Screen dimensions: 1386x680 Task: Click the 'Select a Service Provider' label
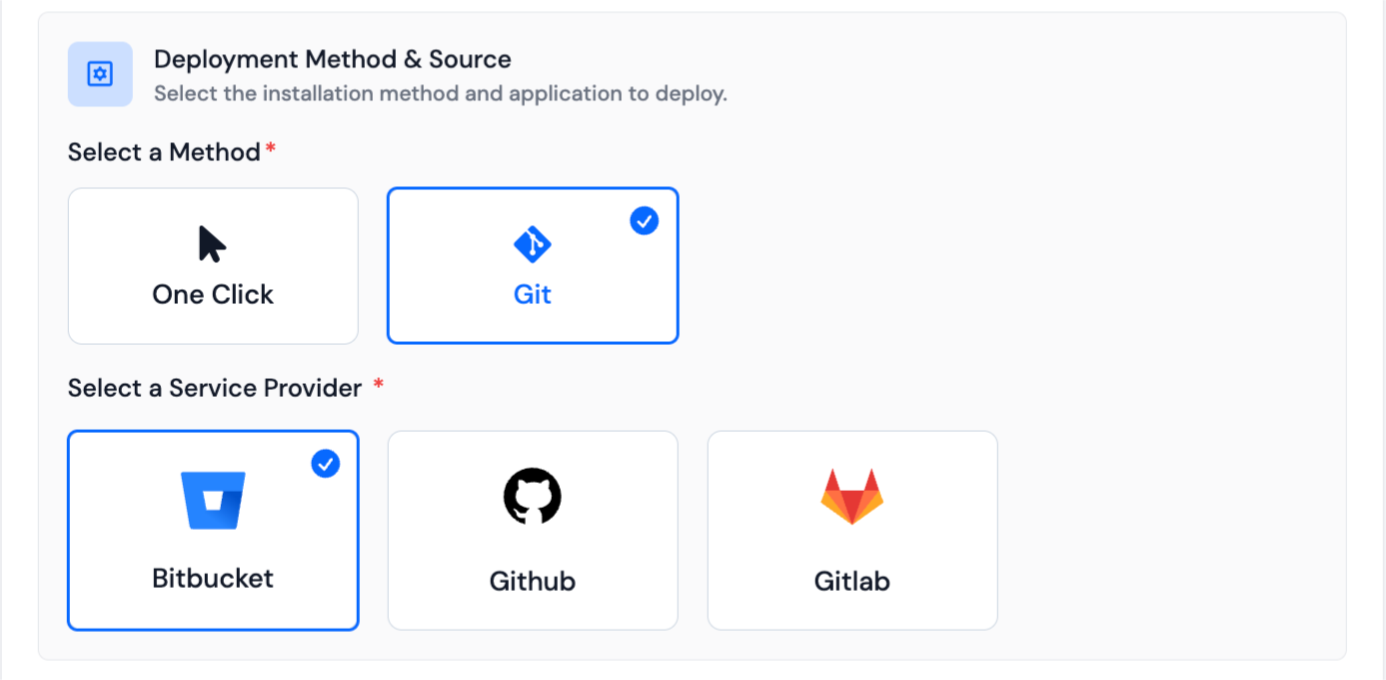click(214, 388)
